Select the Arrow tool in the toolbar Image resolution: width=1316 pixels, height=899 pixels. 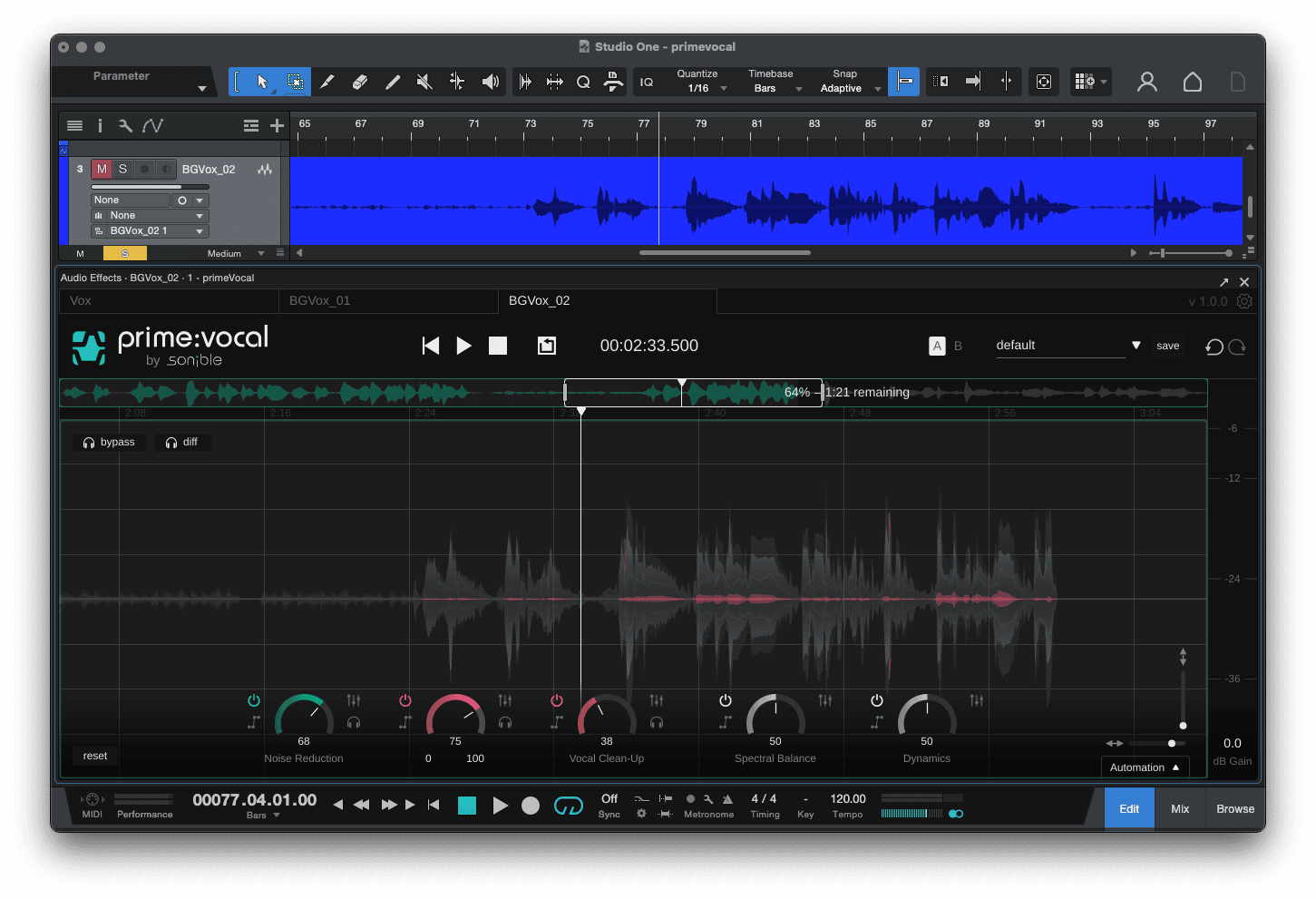(261, 81)
